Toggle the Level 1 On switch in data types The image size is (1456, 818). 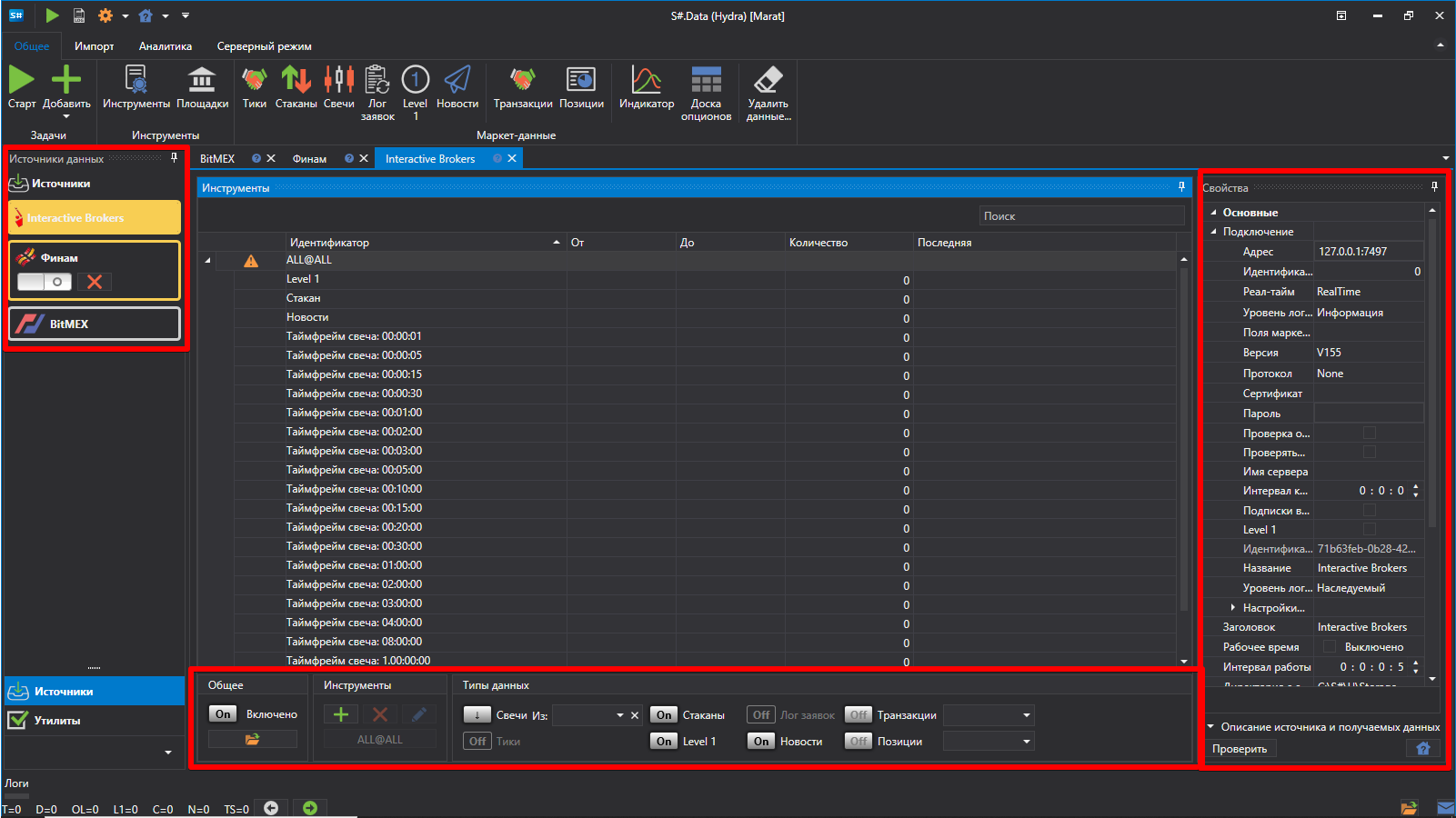[664, 742]
